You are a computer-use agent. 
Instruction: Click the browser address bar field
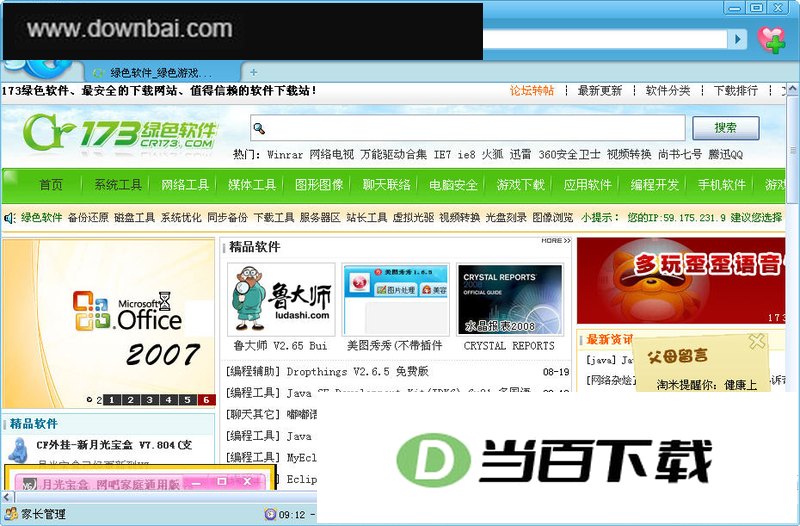(x=605, y=39)
